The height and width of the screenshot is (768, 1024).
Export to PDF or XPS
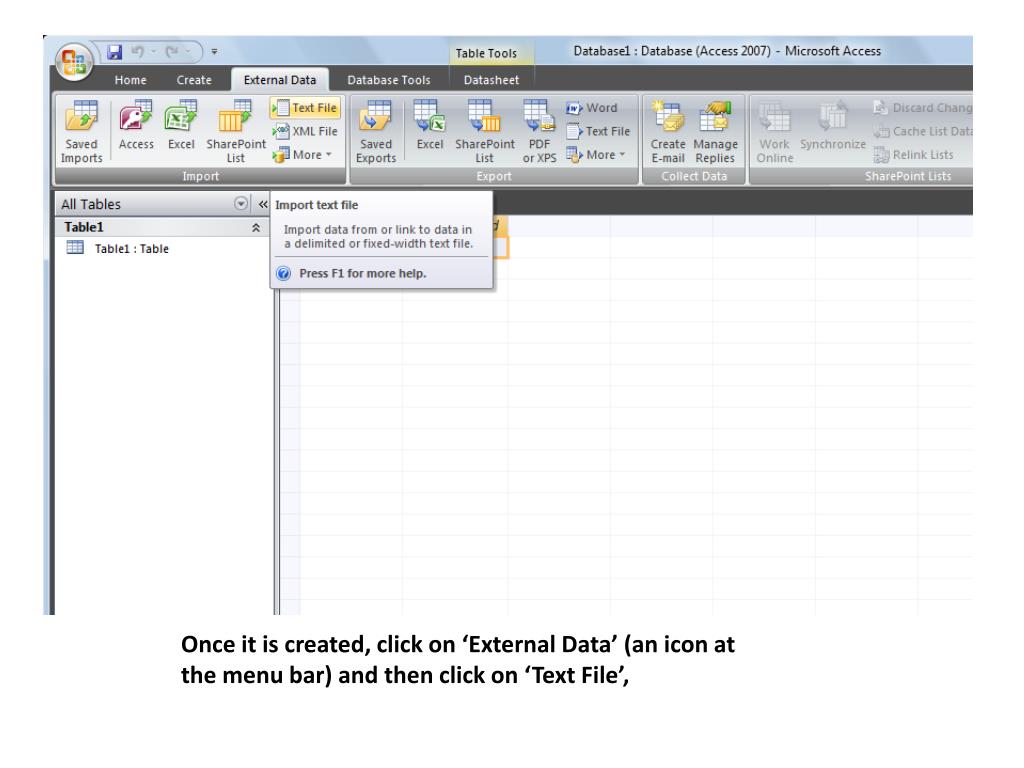(x=539, y=132)
